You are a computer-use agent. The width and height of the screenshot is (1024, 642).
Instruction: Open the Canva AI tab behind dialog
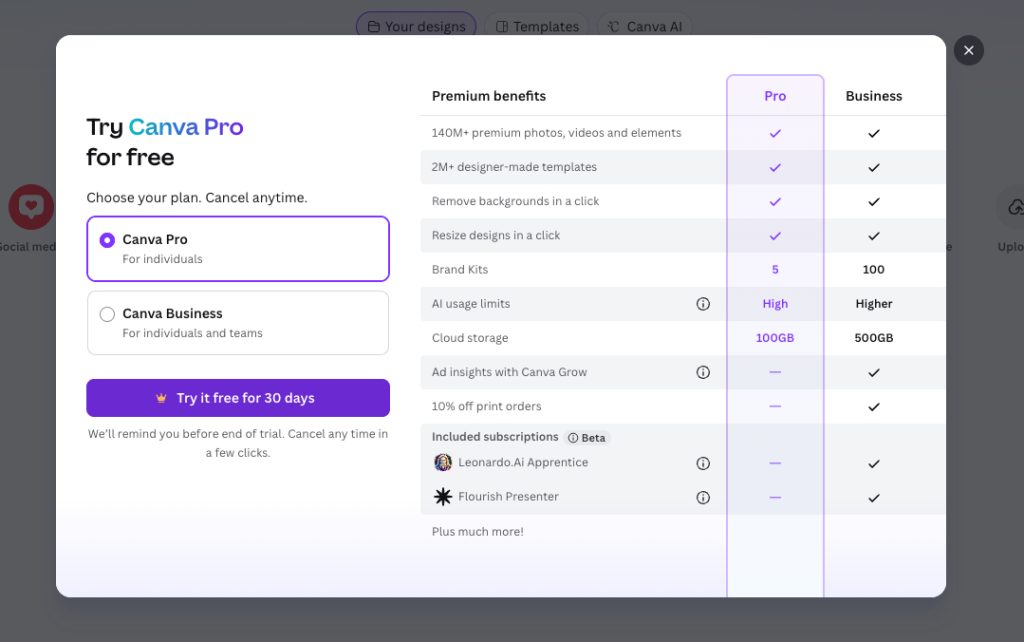click(x=645, y=26)
